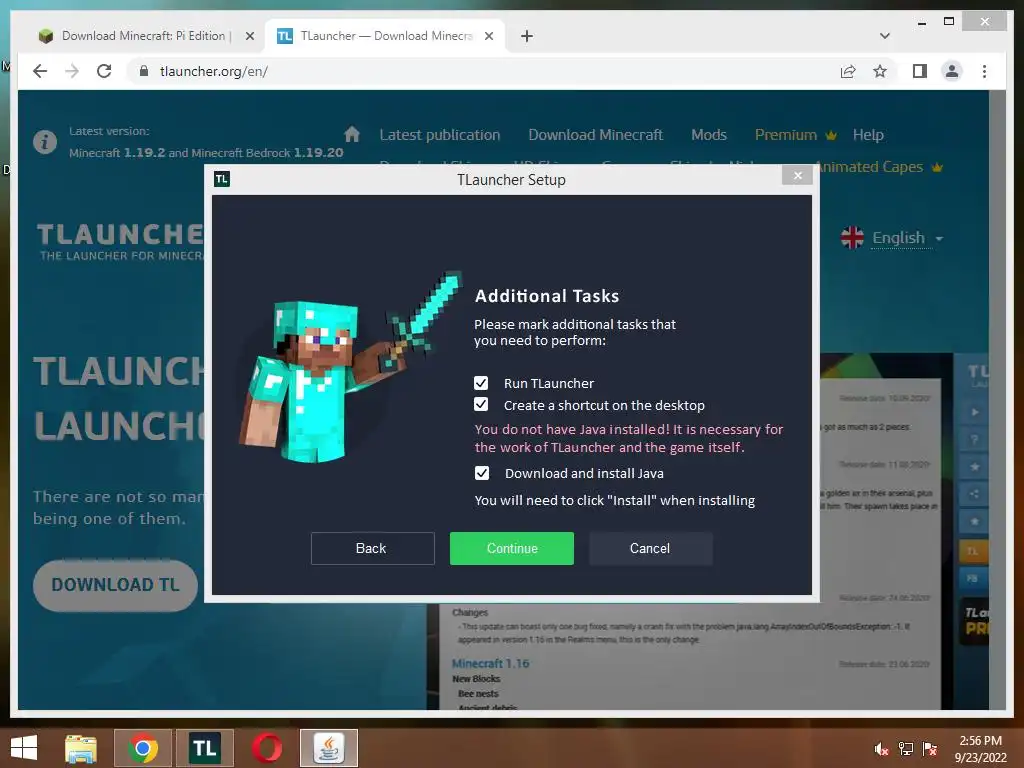
Task: Click the play icon in launcher sidebar preview
Action: coord(974,412)
